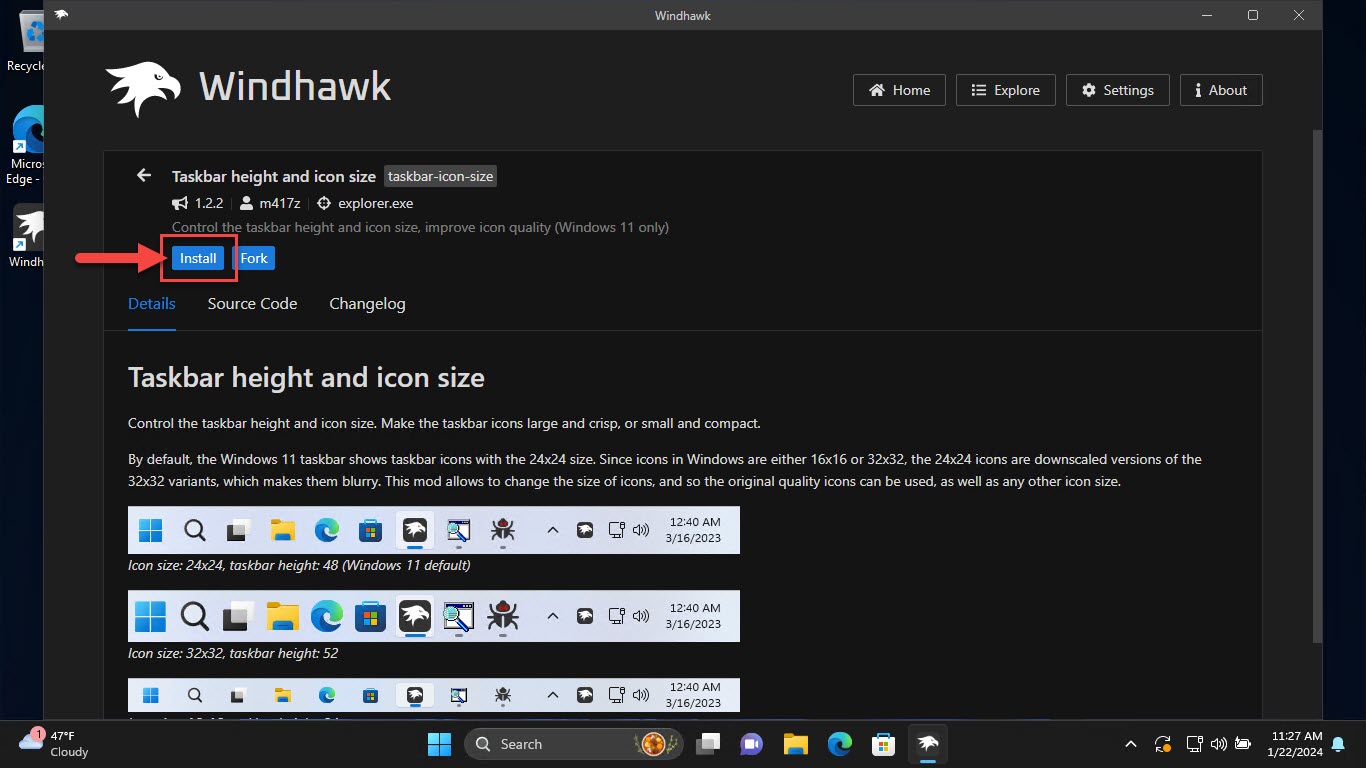Open the Home section
The width and height of the screenshot is (1366, 768).
[x=898, y=90]
